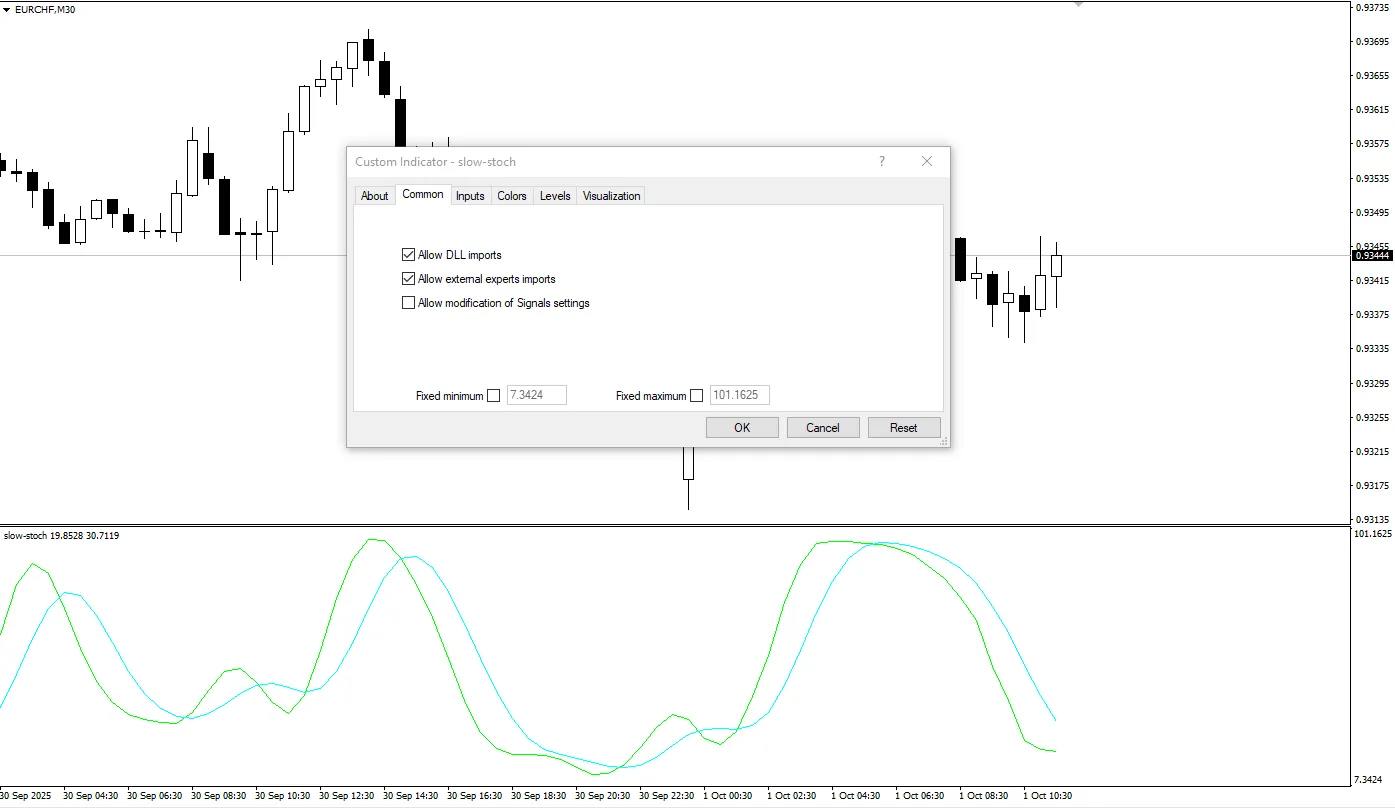Image resolution: width=1395 pixels, height=808 pixels.
Task: Click 0.93375 on the price axis
Action: coord(1372,315)
